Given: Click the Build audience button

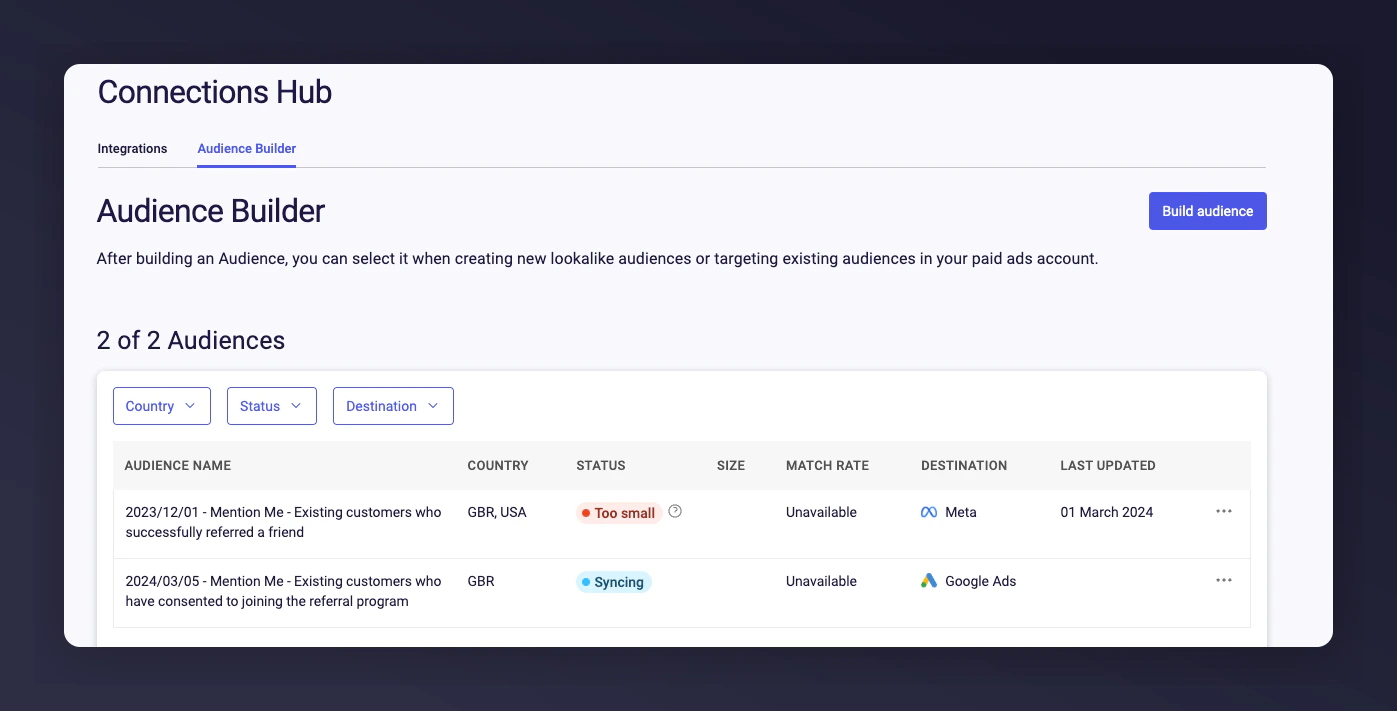Looking at the screenshot, I should point(1207,211).
